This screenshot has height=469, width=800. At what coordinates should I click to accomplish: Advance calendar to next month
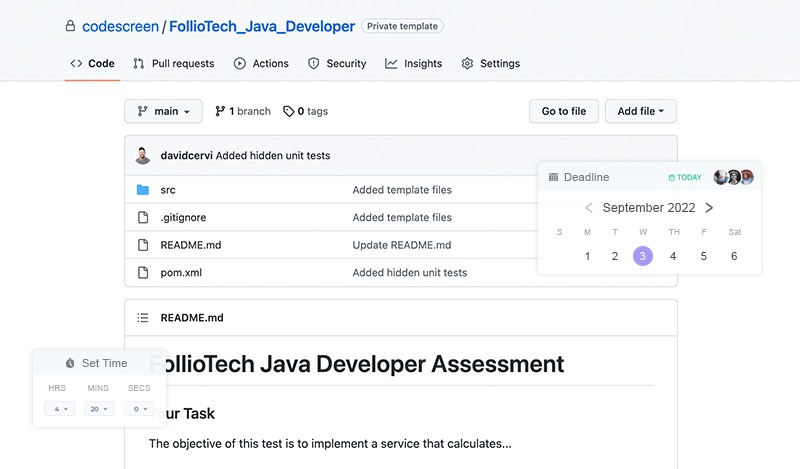coord(709,208)
